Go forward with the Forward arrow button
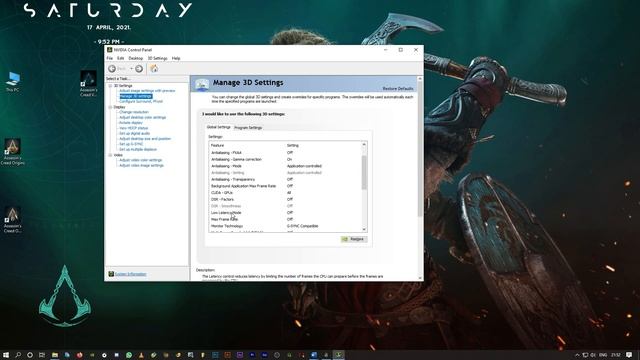 [139, 69]
